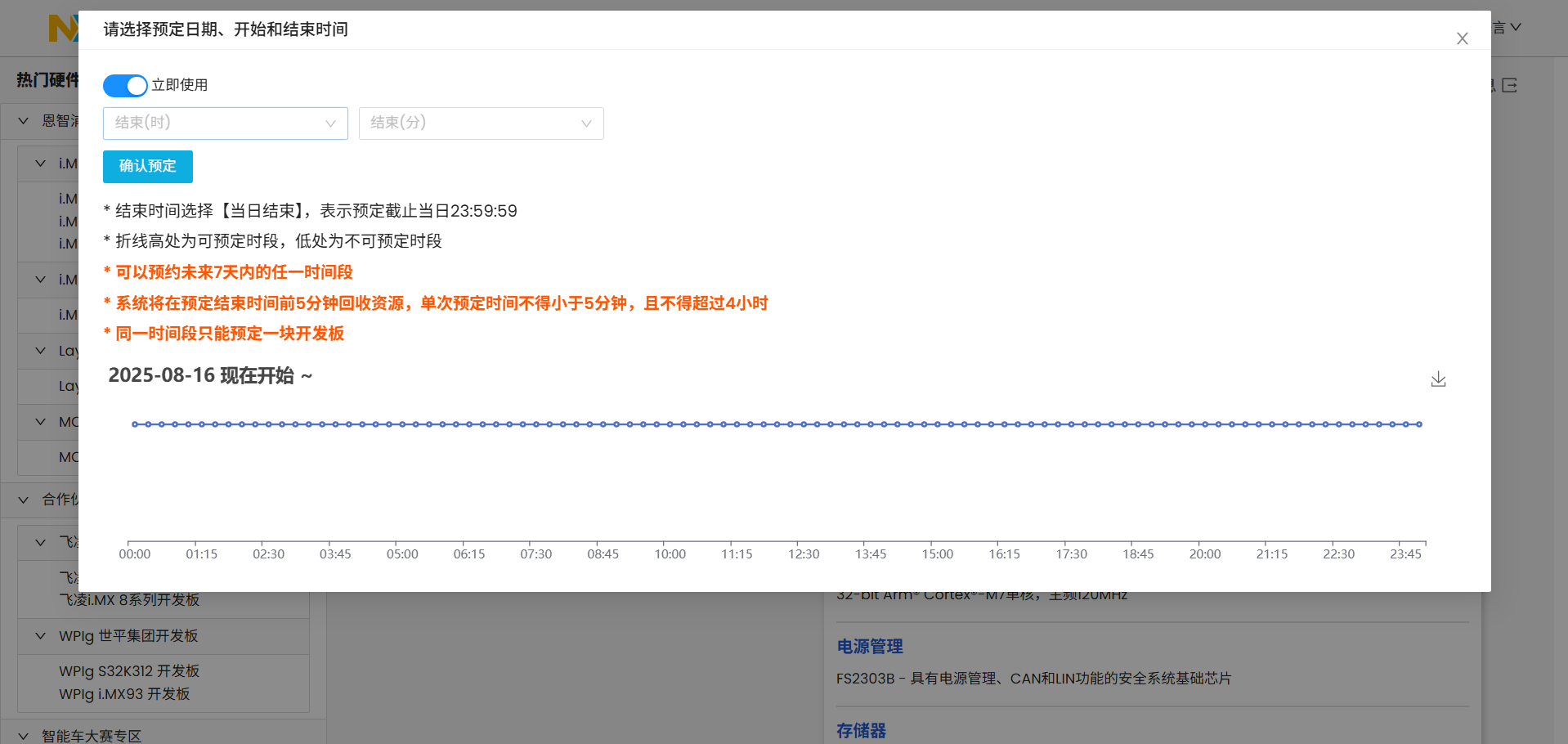This screenshot has width=1568, height=744.
Task: Collapse the 智能车大赛专区 section
Action: (23, 736)
